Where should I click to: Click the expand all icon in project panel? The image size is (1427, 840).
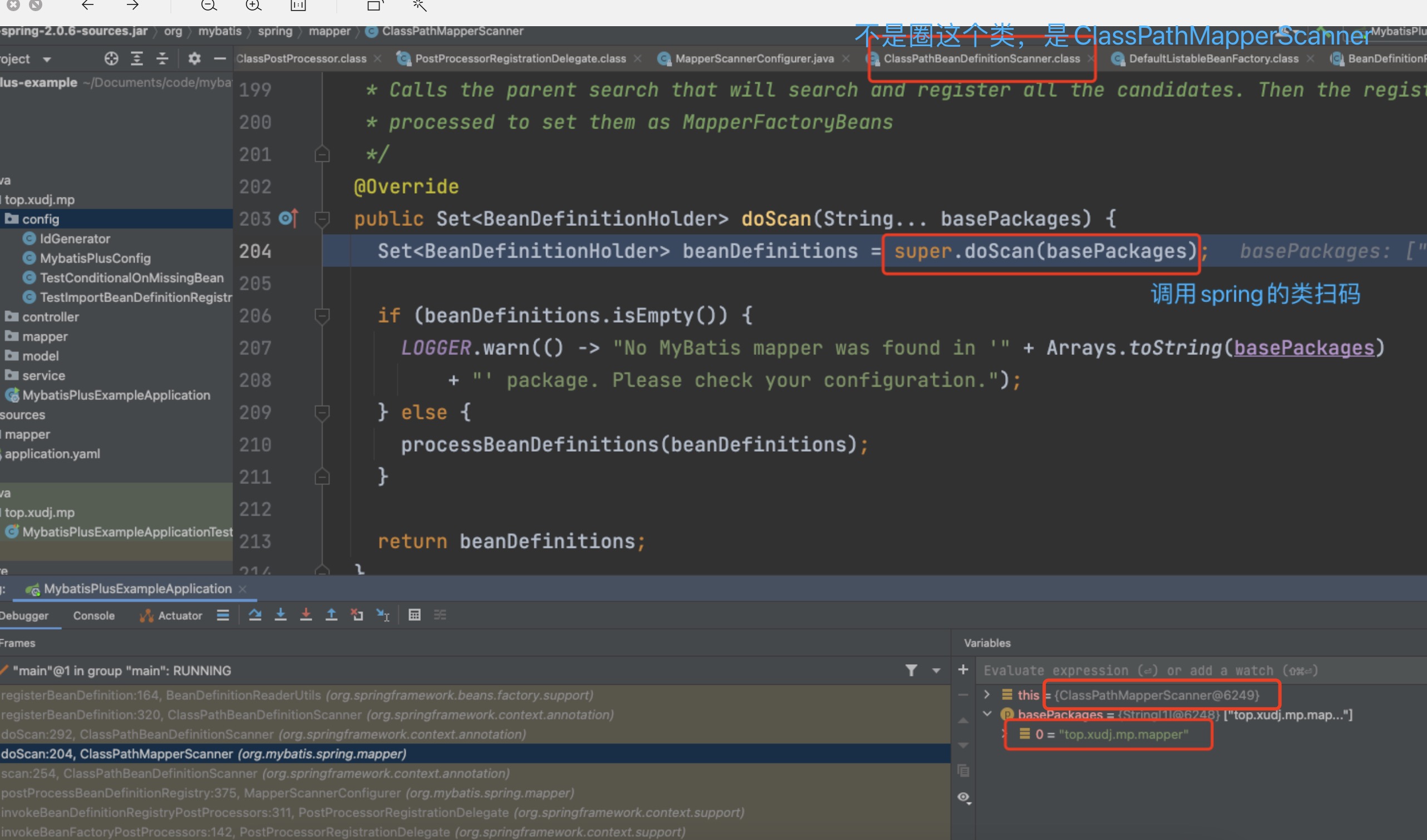coord(136,58)
